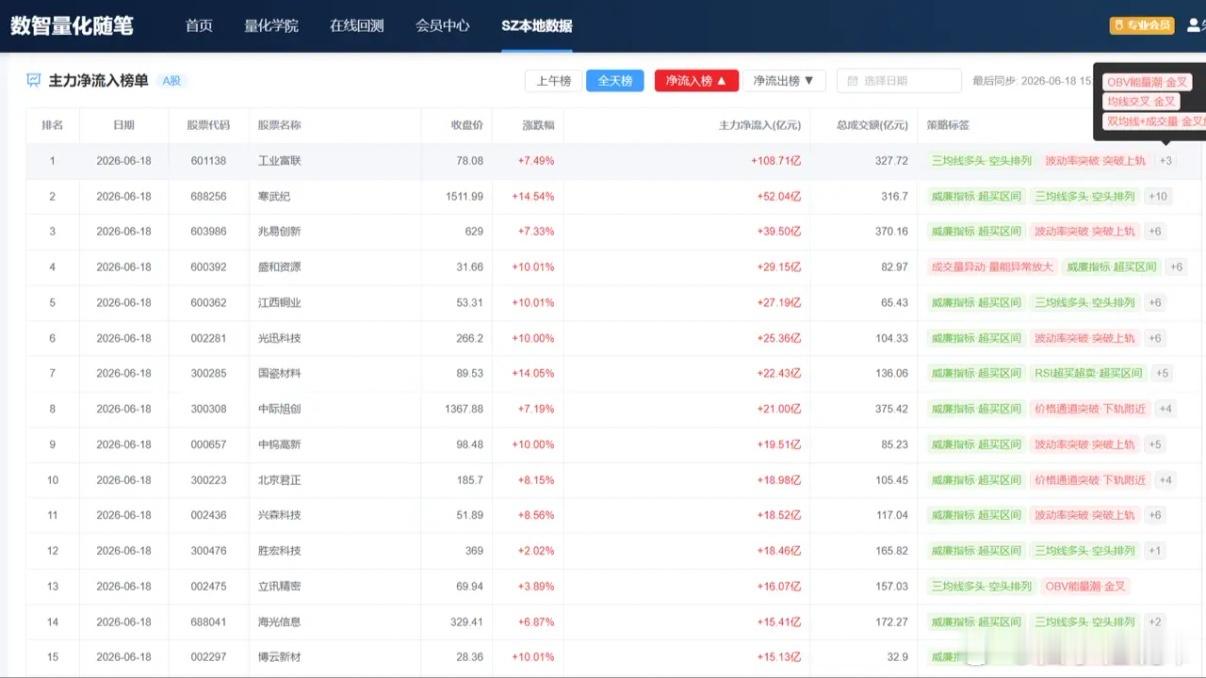Click the 主力净流入榜单 chart icon
1206x678 pixels.
34,80
